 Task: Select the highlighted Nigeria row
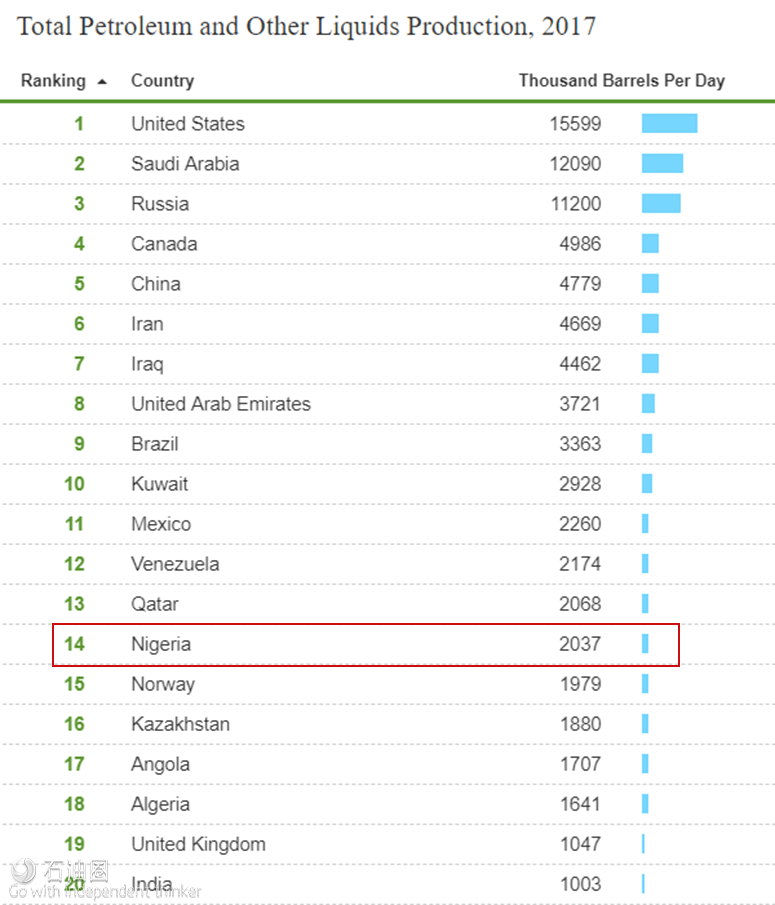click(366, 644)
